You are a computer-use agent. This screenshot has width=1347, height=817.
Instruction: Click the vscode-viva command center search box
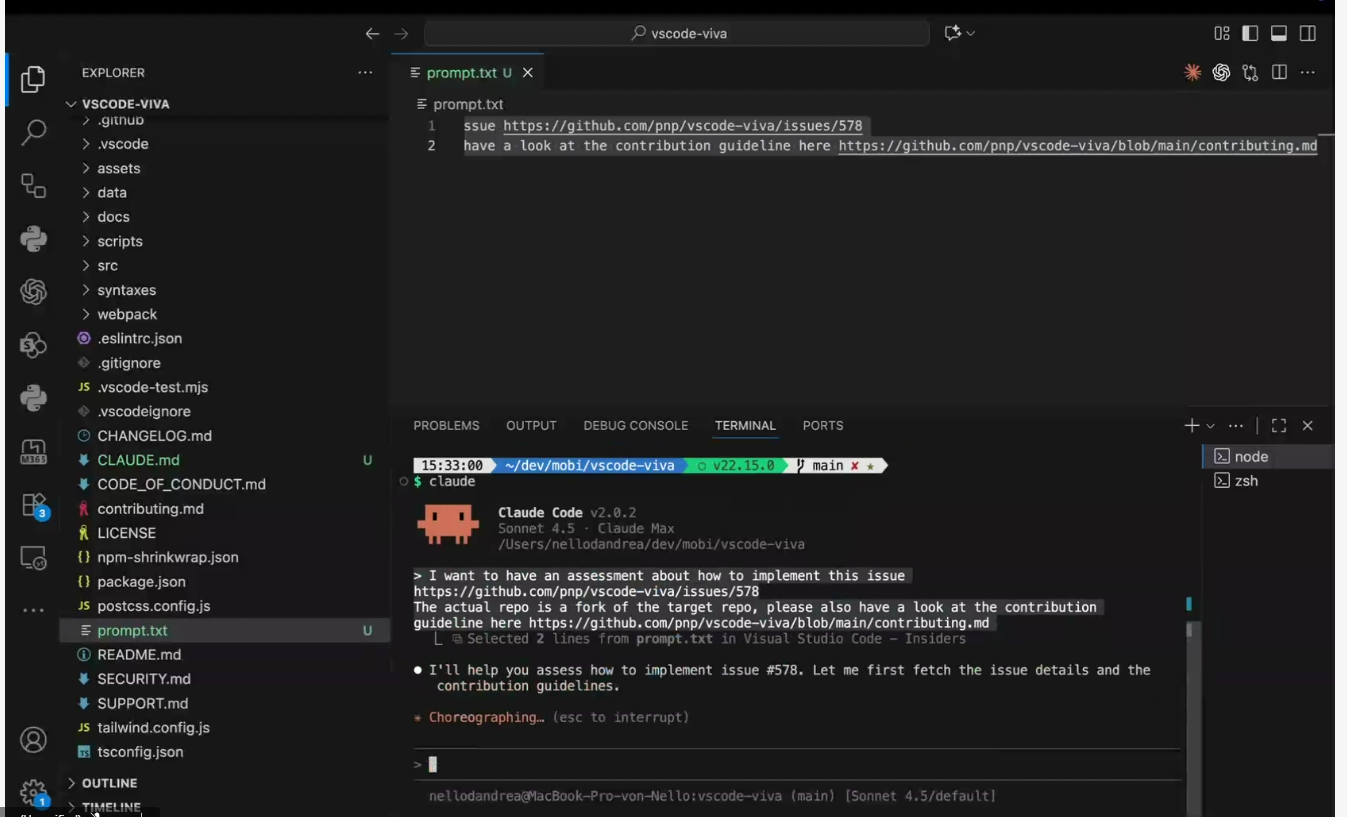pos(678,33)
